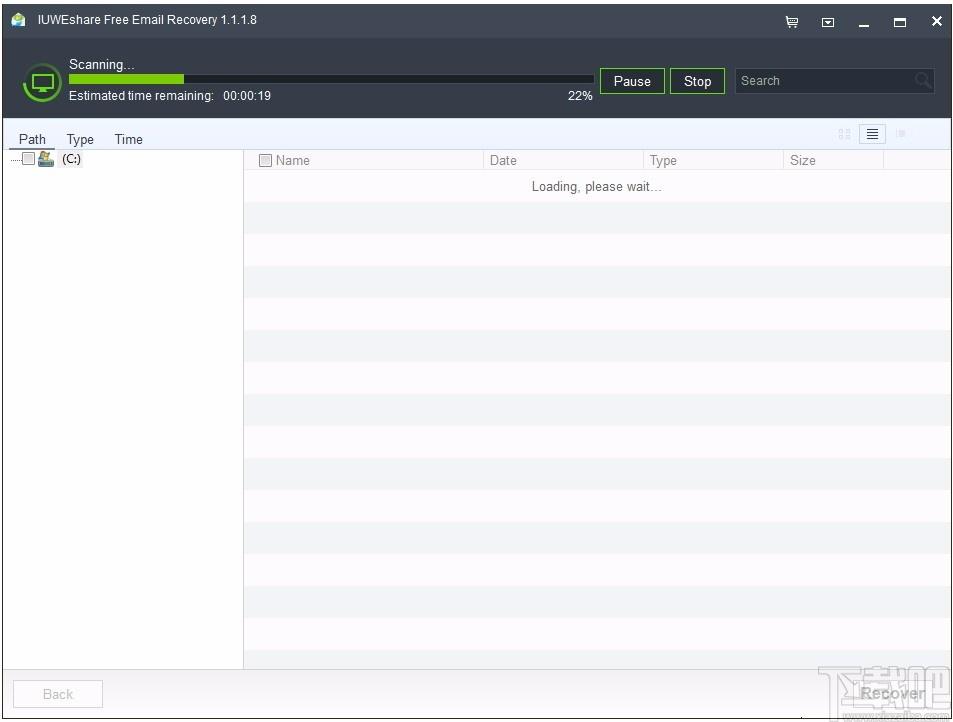Select the Type tab
Screen dimensions: 953x722
click(80, 139)
